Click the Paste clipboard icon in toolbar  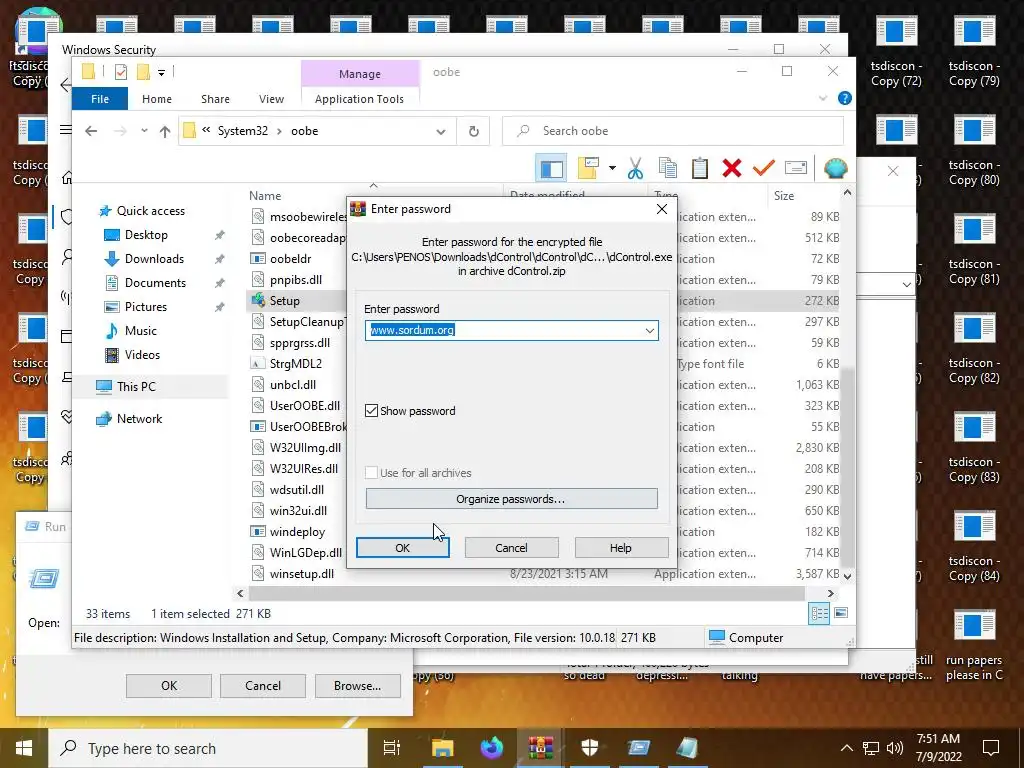click(x=699, y=168)
